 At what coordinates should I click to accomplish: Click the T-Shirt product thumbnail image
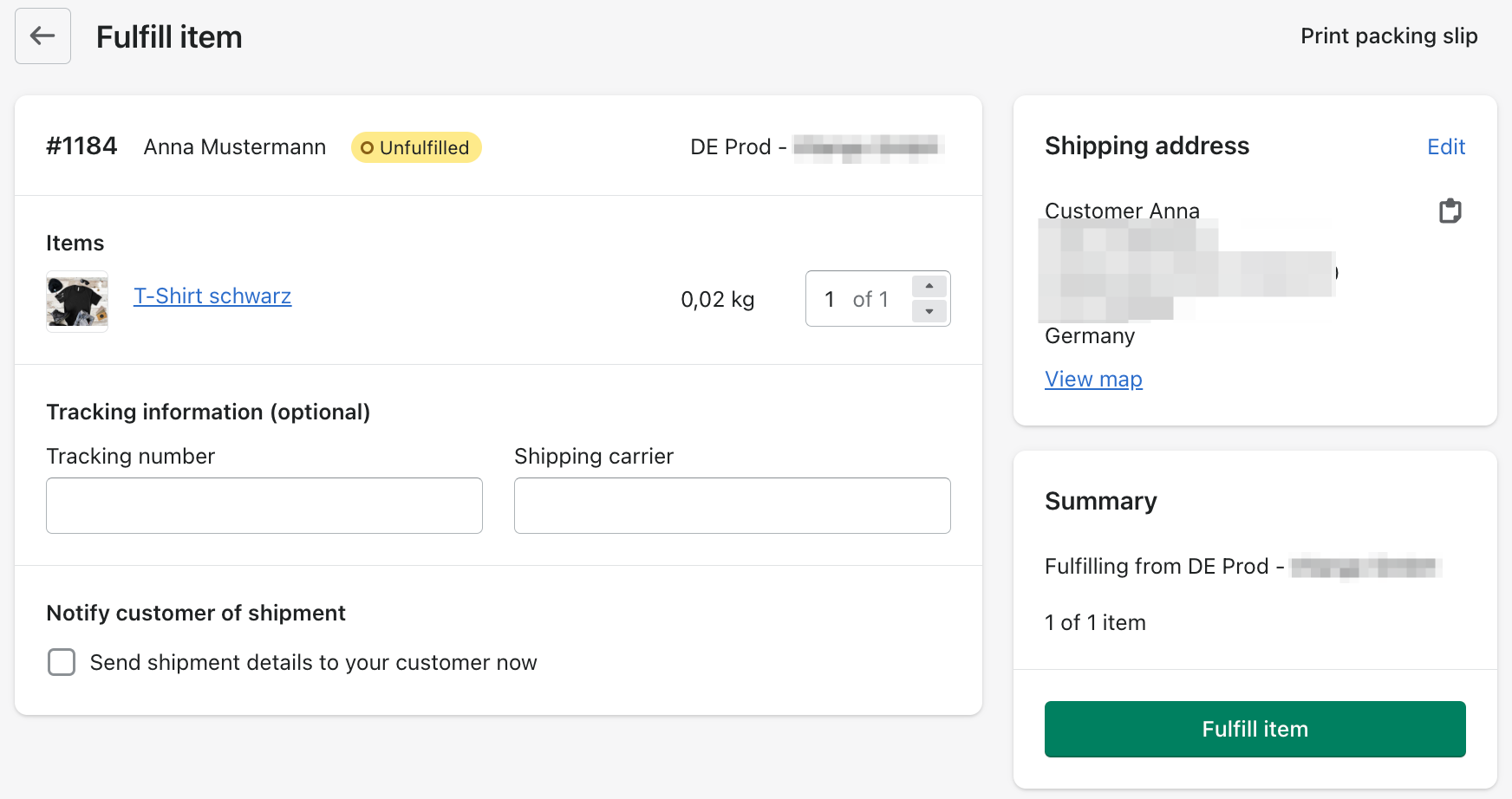coord(77,302)
